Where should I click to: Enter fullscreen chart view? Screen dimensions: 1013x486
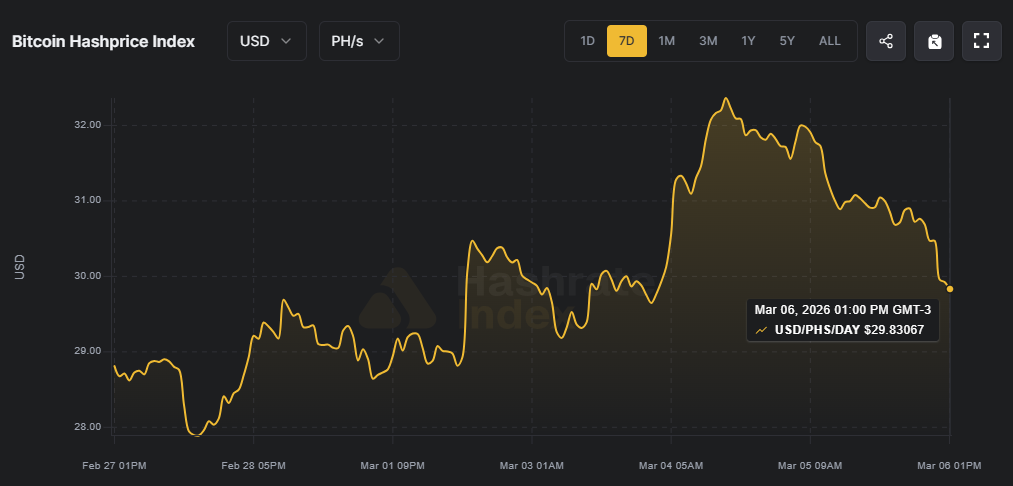point(982,41)
